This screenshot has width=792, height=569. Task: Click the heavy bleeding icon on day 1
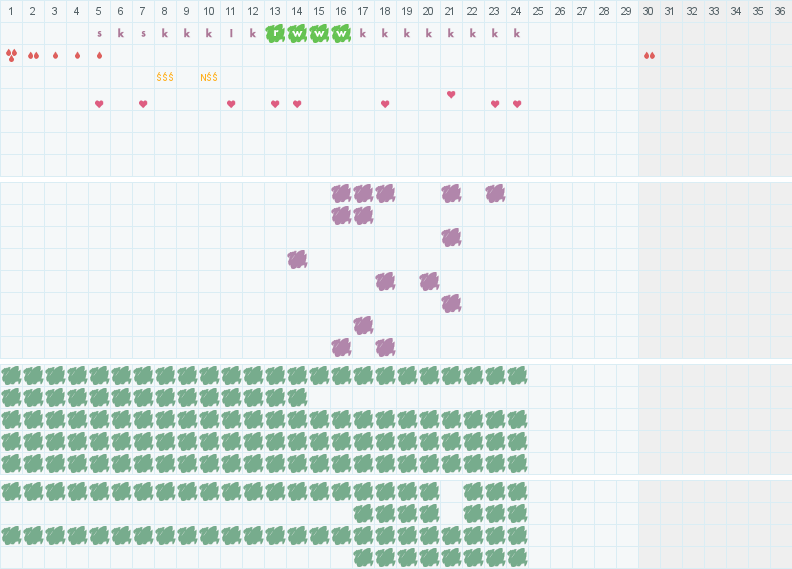pos(11,55)
